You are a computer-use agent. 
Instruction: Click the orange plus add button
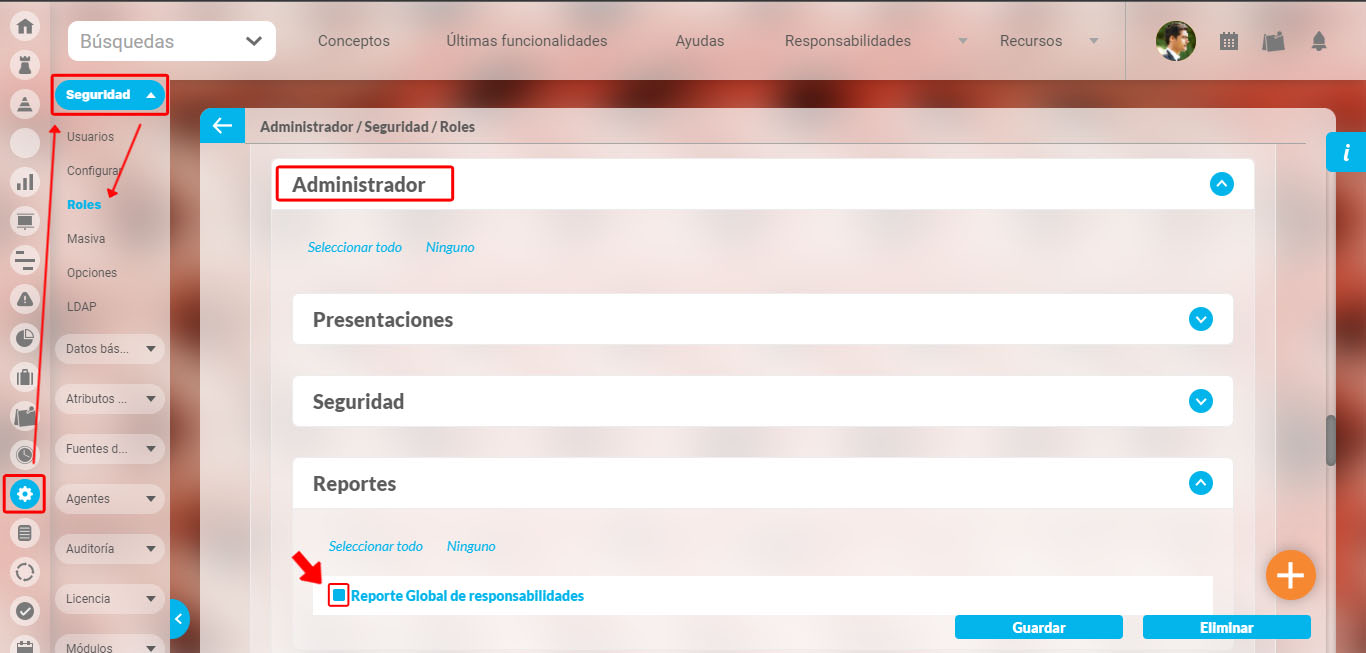click(x=1290, y=575)
